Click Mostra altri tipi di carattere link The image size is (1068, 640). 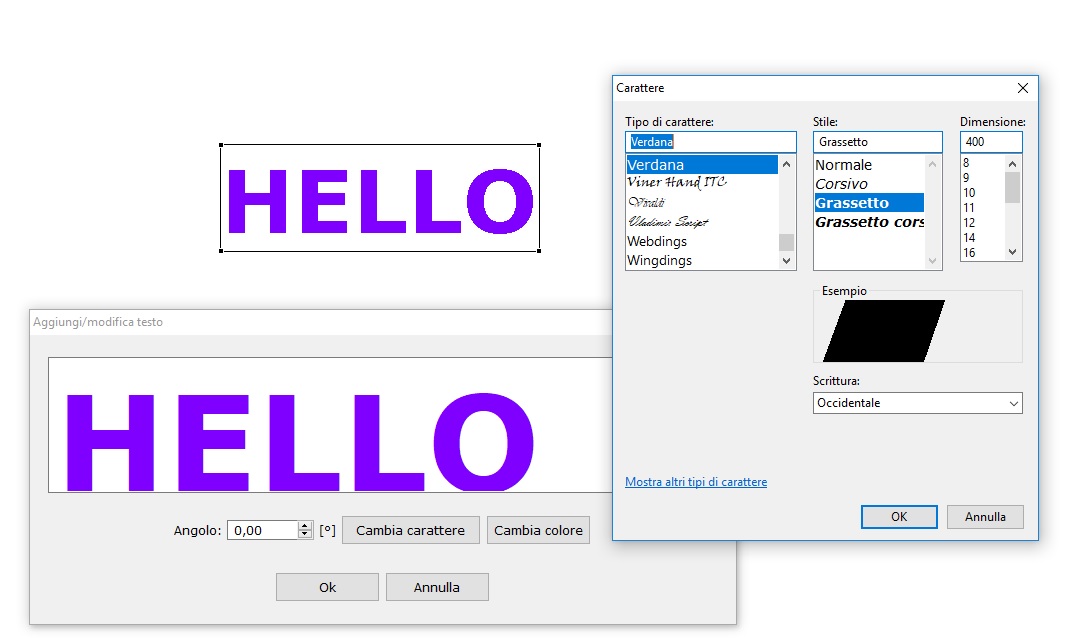[696, 482]
